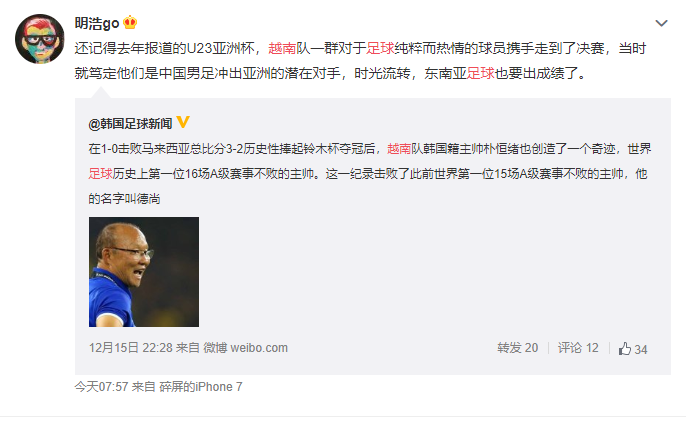Viewport: 686px width, 421px height.
Task: Open the 今天07:57 timestamp link
Action: [x=101, y=387]
